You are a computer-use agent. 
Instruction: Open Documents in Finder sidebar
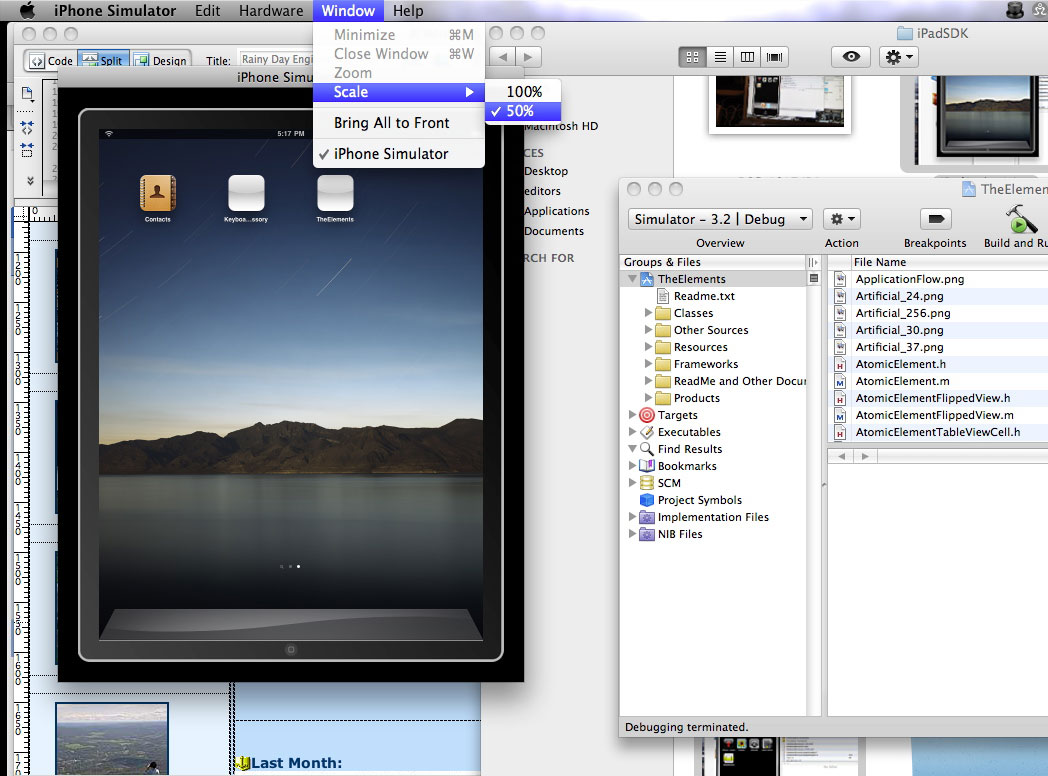coord(554,231)
